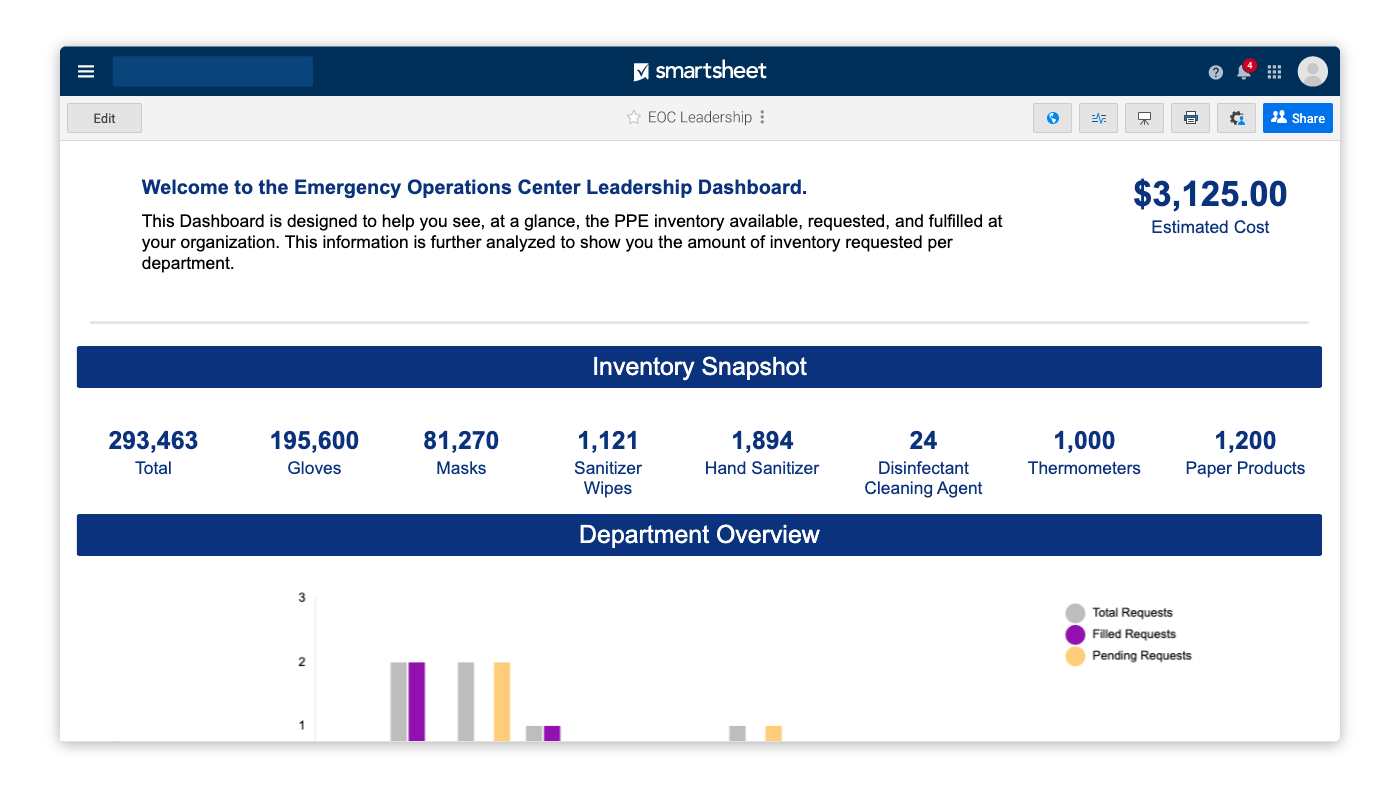Star EOC Leadership as favorite

click(x=633, y=118)
